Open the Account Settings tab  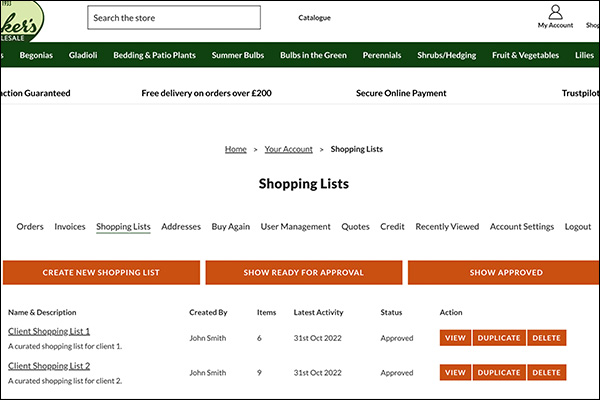(x=521, y=227)
